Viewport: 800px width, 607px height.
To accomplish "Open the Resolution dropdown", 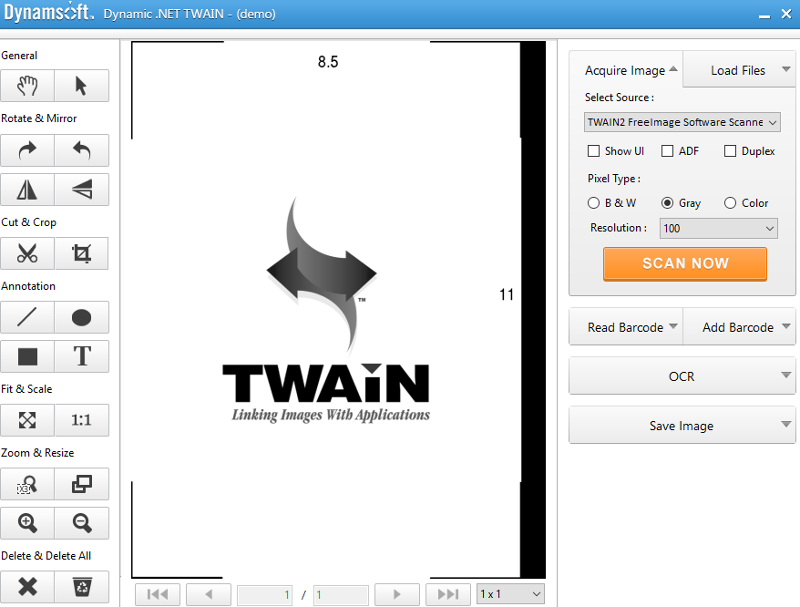I will tap(719, 228).
